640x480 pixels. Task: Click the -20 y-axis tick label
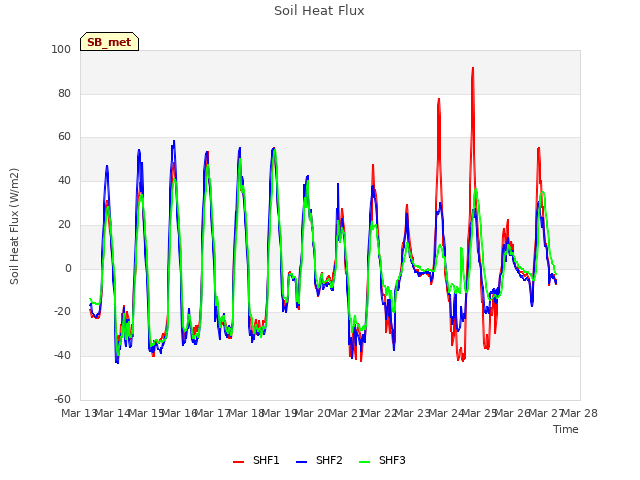coord(62,311)
